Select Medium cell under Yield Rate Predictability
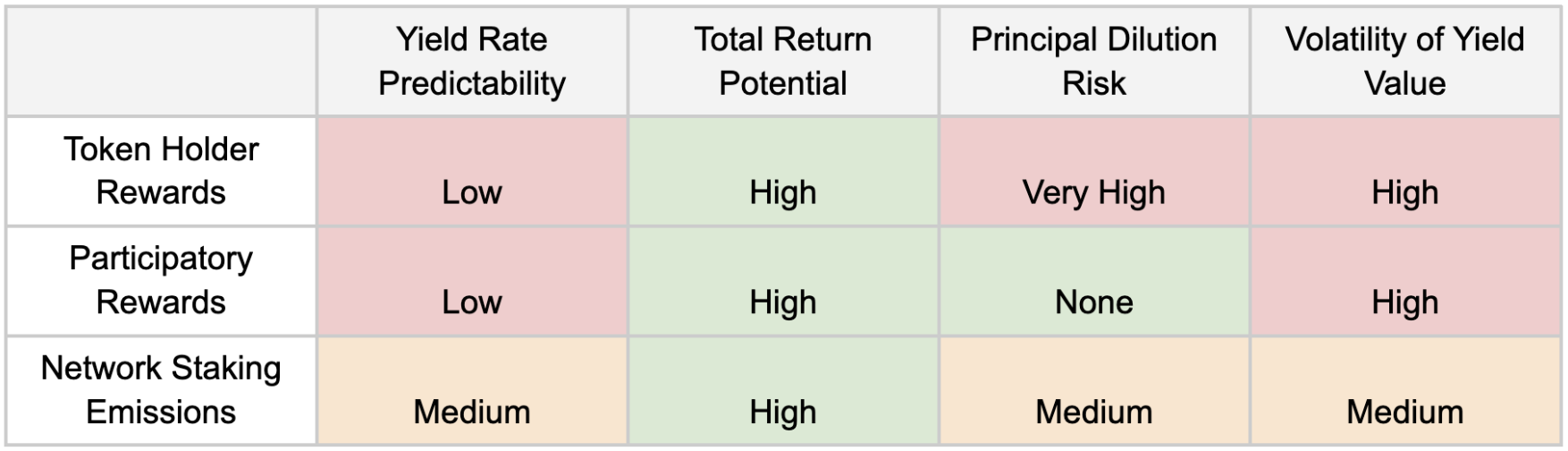The width and height of the screenshot is (1568, 451). [x=472, y=390]
